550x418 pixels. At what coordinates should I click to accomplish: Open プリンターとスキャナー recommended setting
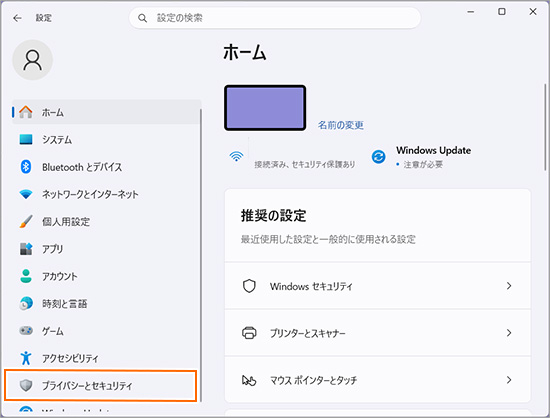(377, 333)
